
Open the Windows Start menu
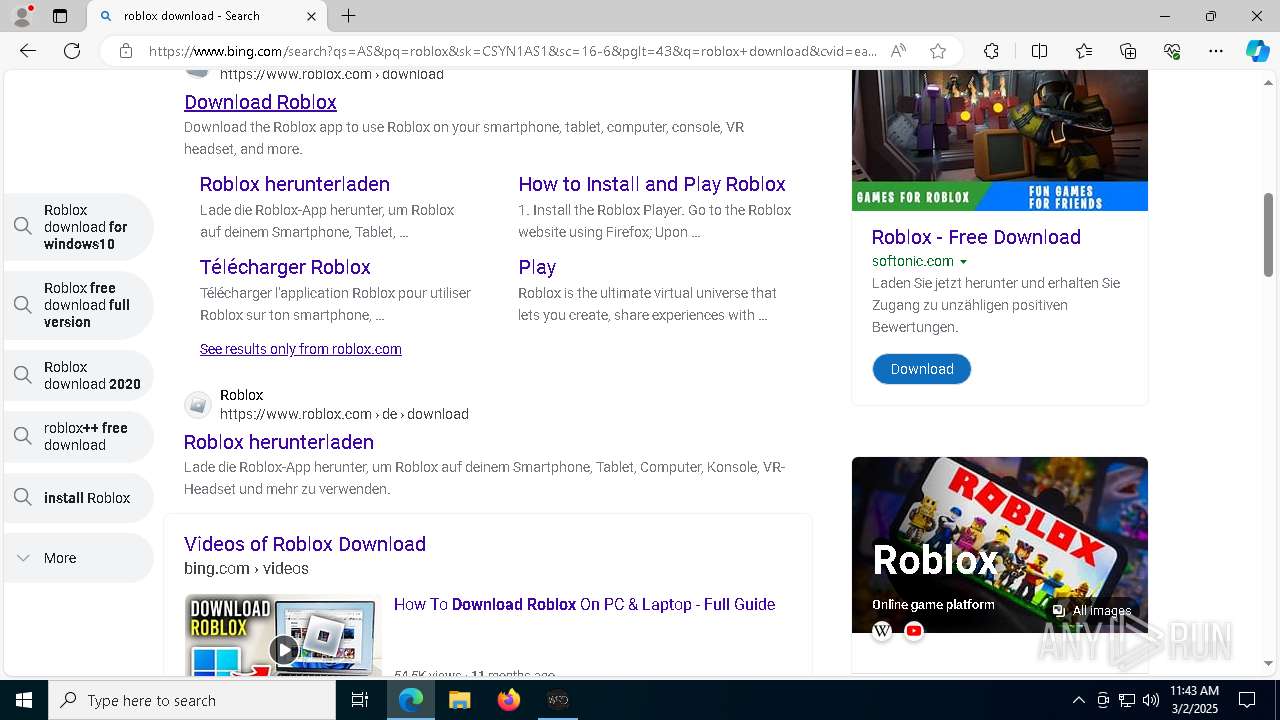click(x=24, y=700)
